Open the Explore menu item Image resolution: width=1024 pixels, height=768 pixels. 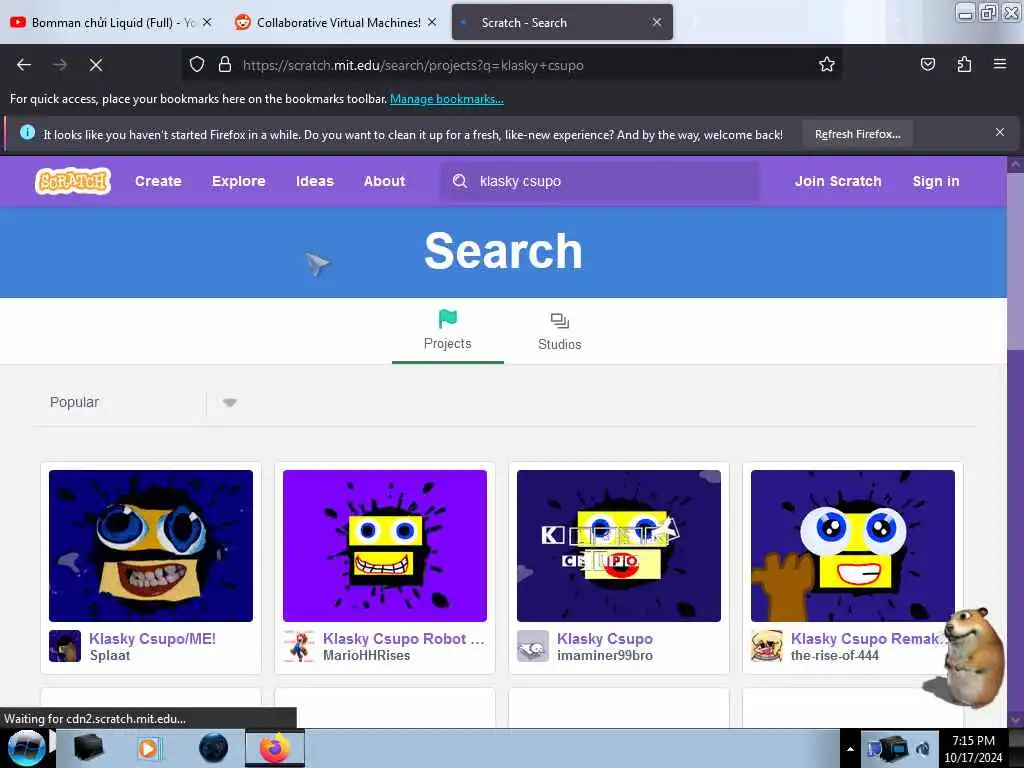coord(238,182)
